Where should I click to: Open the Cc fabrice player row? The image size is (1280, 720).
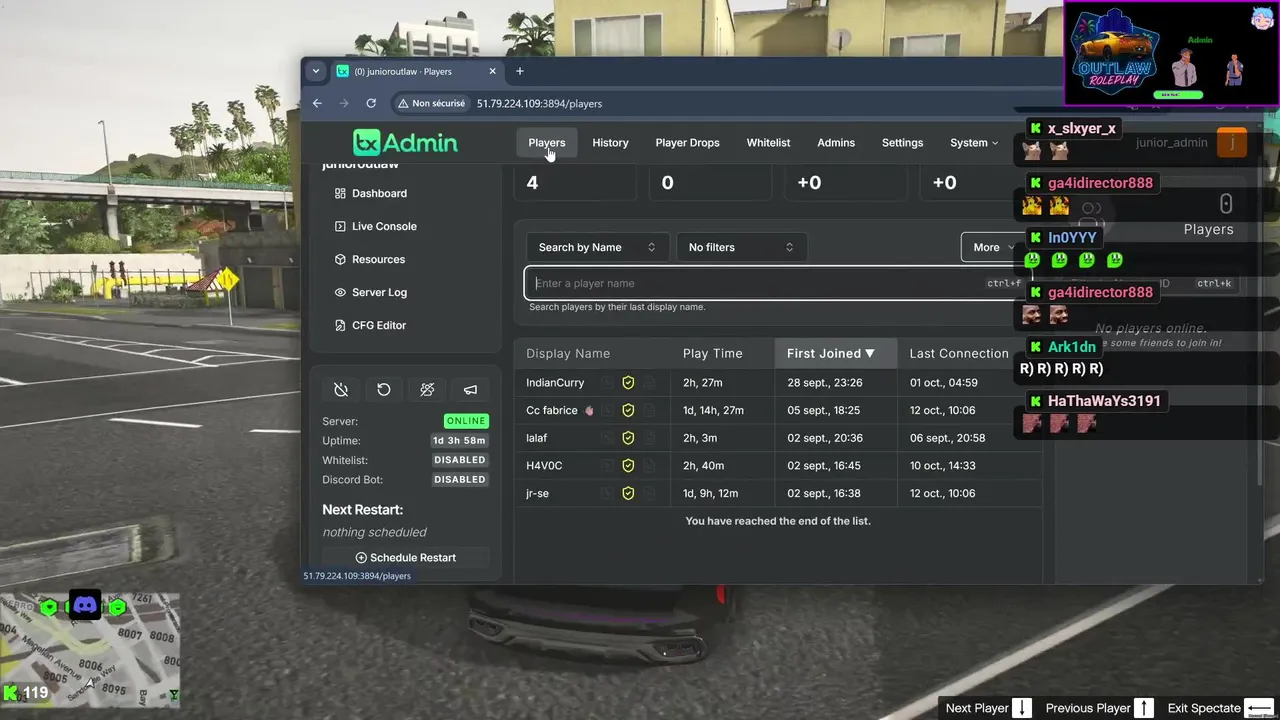tap(778, 410)
